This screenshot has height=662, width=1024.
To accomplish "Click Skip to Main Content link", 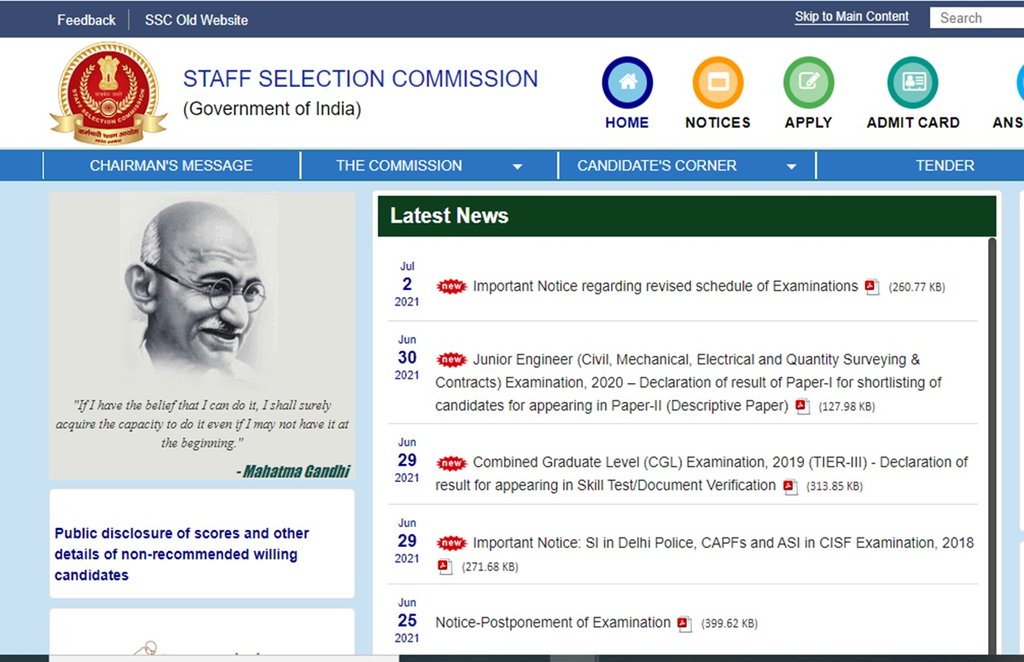I will point(851,17).
